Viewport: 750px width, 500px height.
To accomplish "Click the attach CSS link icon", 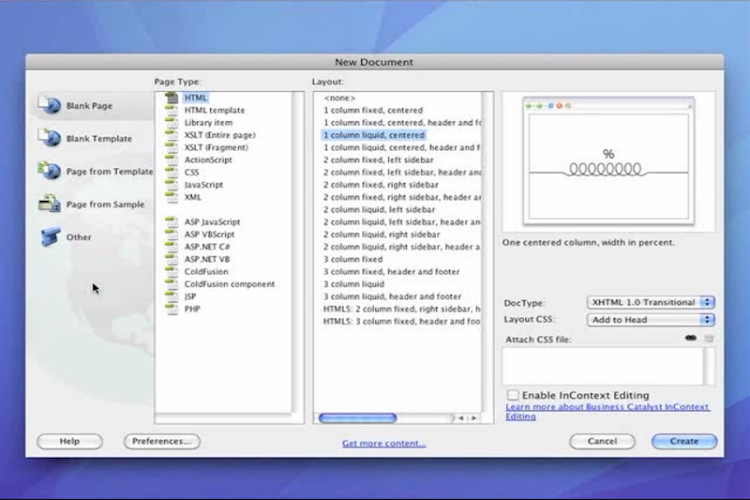I will click(x=690, y=339).
